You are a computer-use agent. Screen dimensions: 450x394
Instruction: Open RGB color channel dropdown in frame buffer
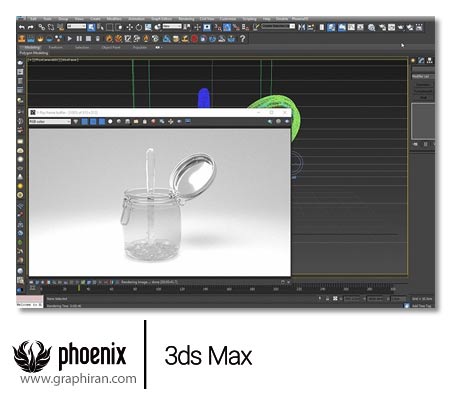point(50,122)
